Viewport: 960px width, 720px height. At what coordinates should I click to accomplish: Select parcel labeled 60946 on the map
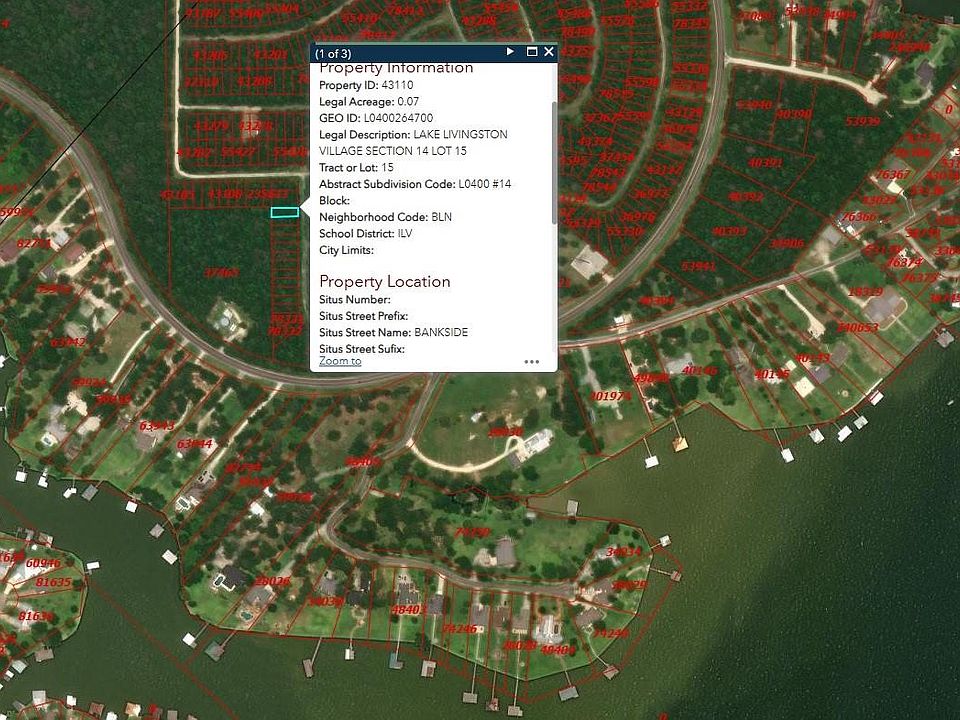coord(43,563)
